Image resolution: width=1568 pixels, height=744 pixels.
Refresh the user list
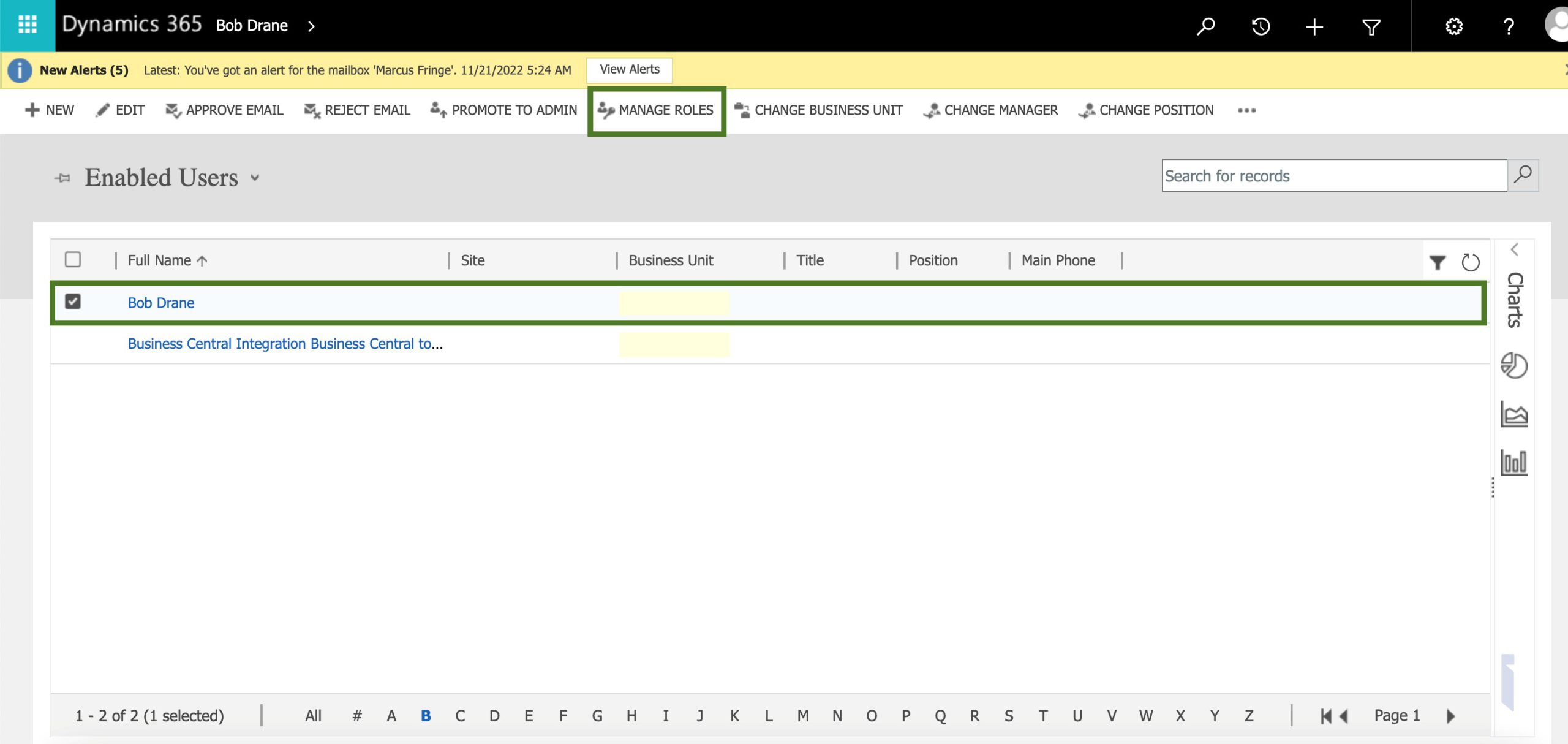pos(1470,262)
